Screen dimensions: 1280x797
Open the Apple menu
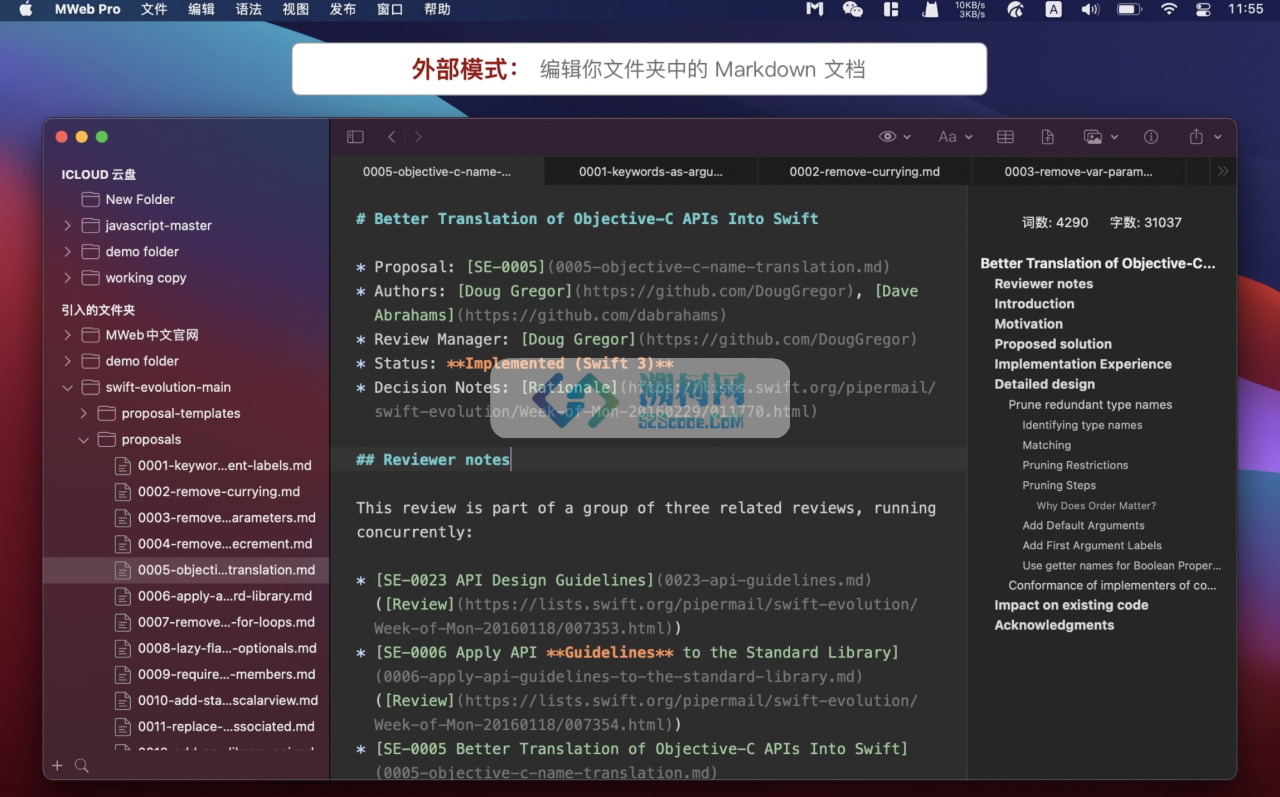click(26, 9)
